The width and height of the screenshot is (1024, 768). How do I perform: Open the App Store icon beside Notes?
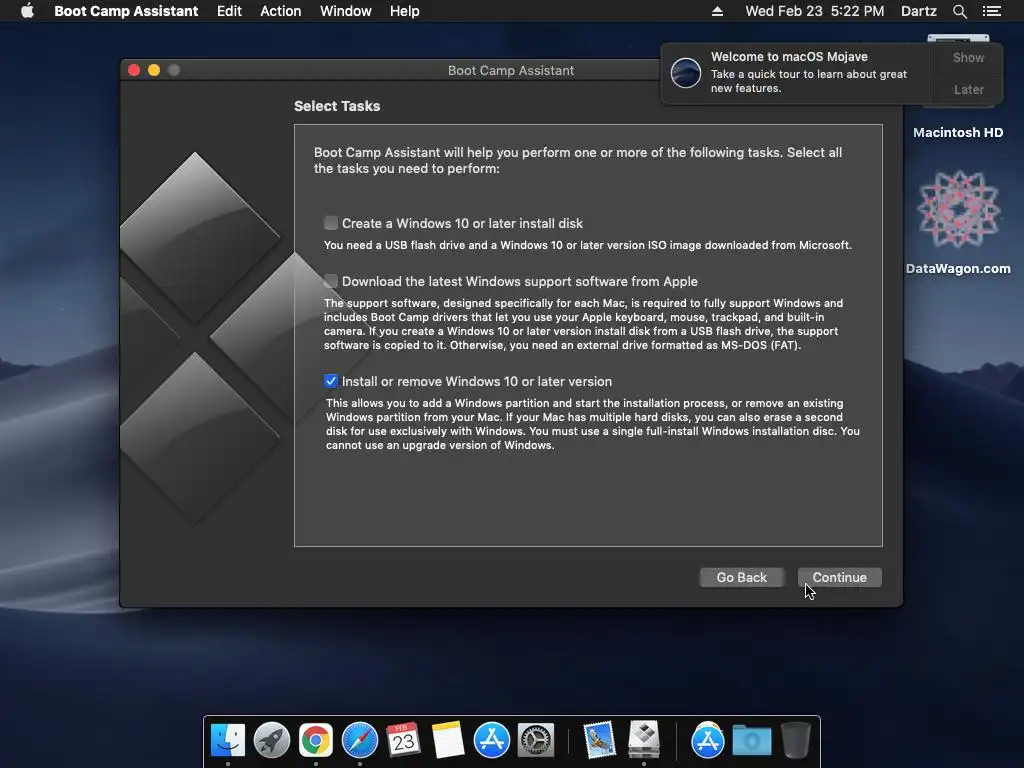491,740
